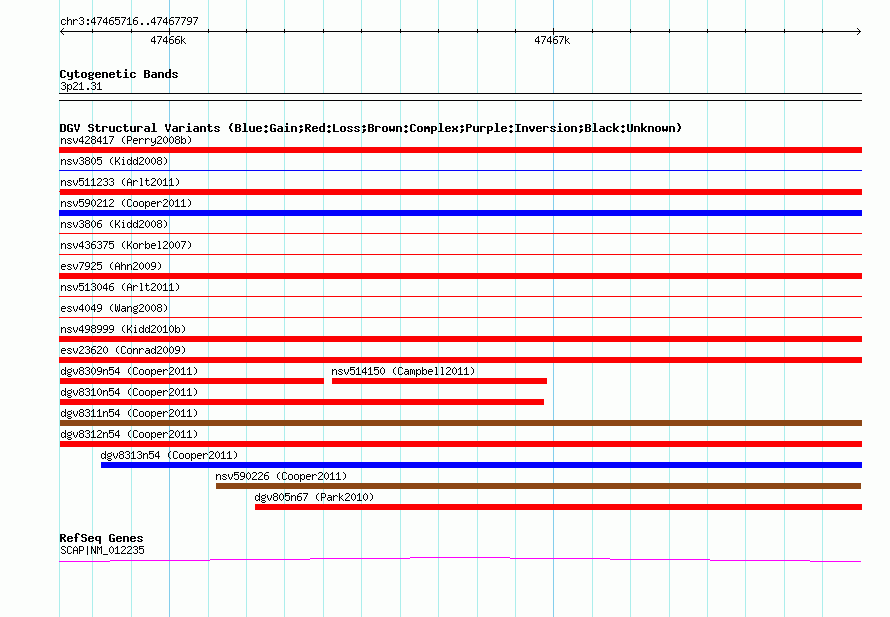Click the chr3:47465716..47467797 coordinate label
Image resolution: width=890 pixels, height=617 pixels.
pos(129,22)
